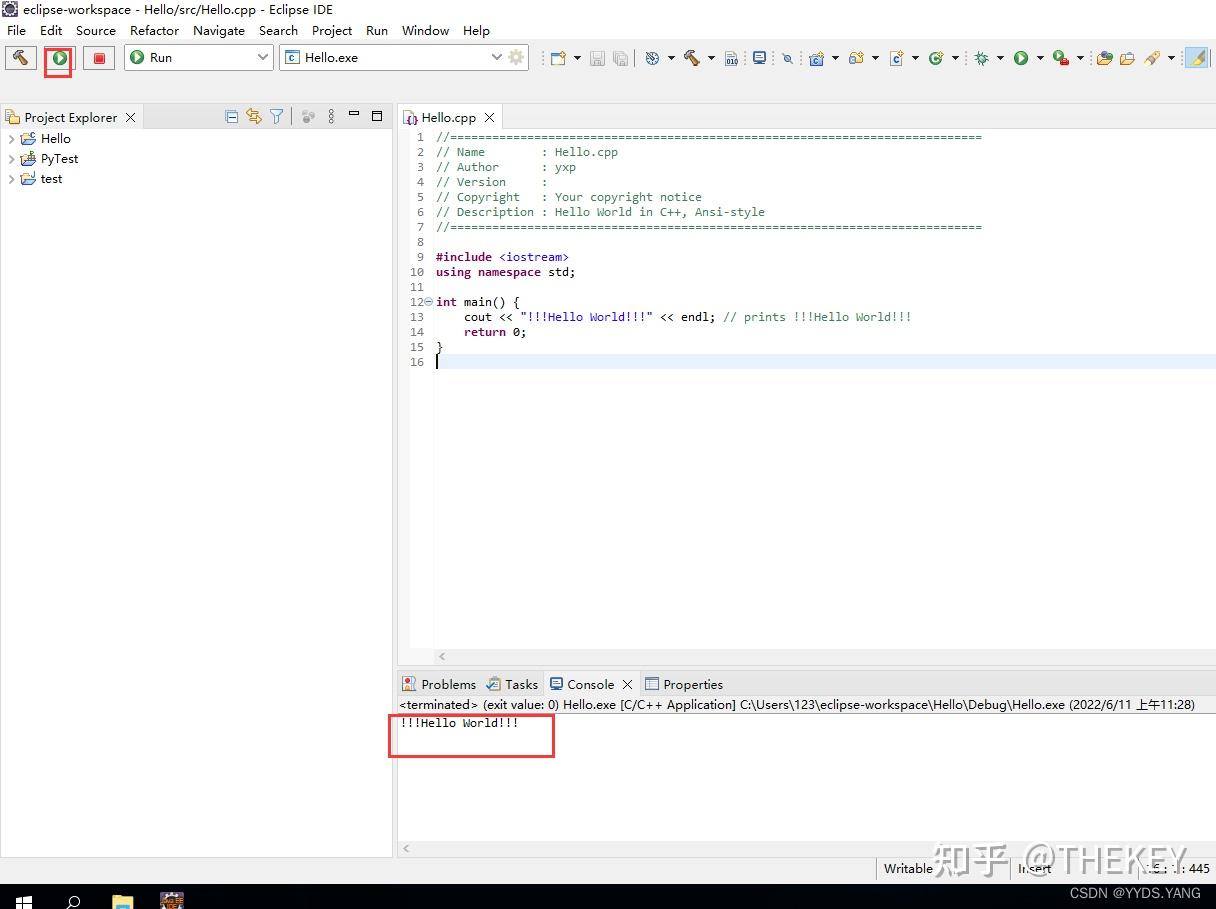Screen dimensions: 1216x909
Task: Click the Save icon in the toolbar
Action: pos(597,58)
